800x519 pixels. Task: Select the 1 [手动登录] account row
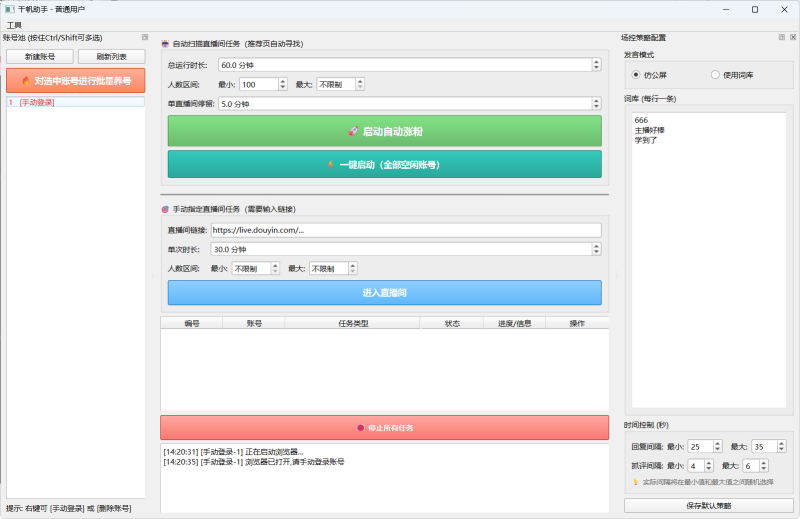point(76,103)
